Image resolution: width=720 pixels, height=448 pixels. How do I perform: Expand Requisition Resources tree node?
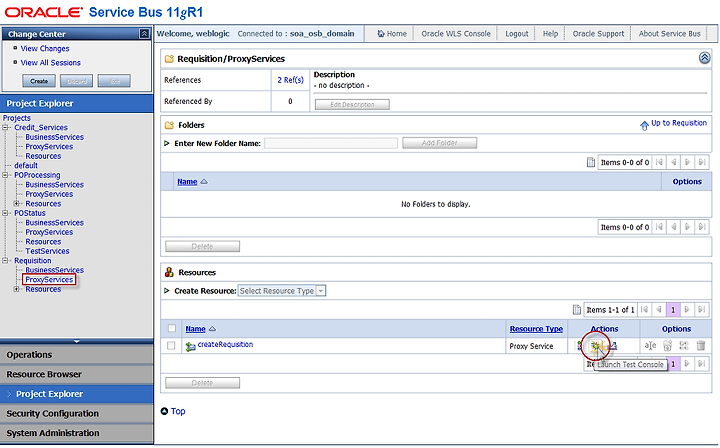pos(17,289)
